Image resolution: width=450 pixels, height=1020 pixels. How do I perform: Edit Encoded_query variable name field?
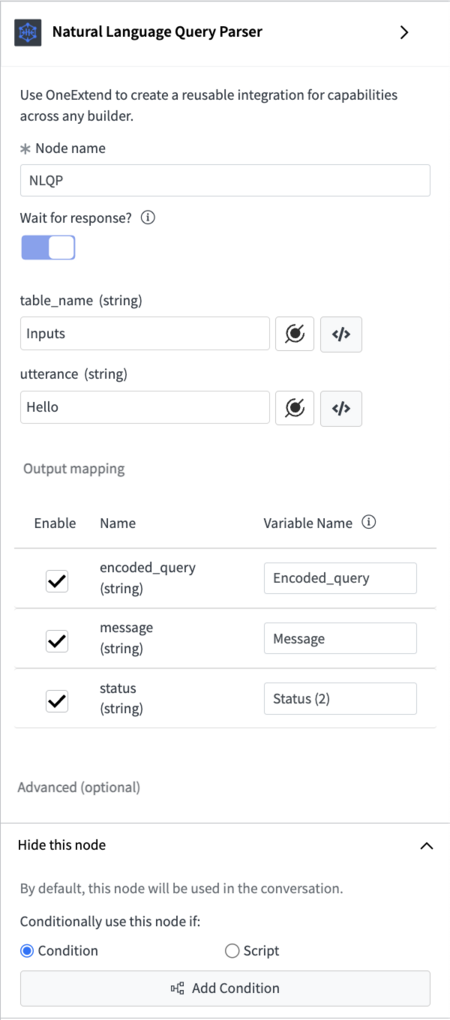[x=340, y=578]
